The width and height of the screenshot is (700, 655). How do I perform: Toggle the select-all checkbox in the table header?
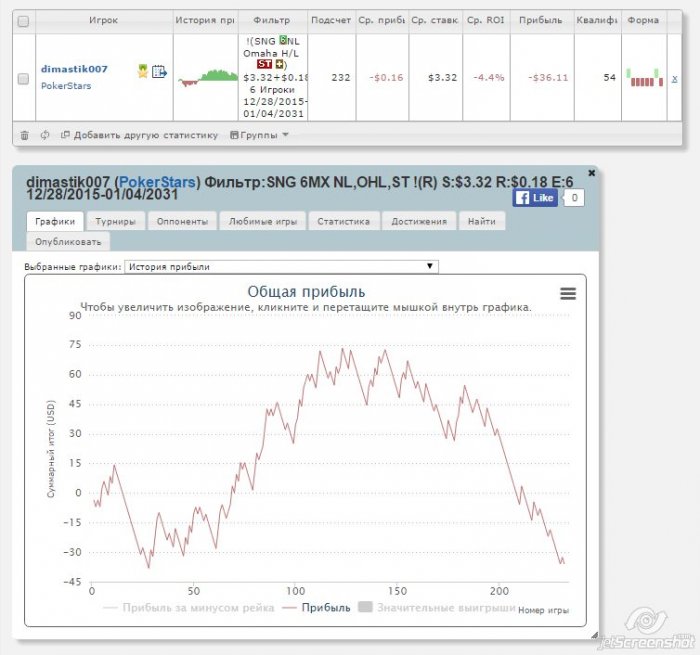pos(23,21)
